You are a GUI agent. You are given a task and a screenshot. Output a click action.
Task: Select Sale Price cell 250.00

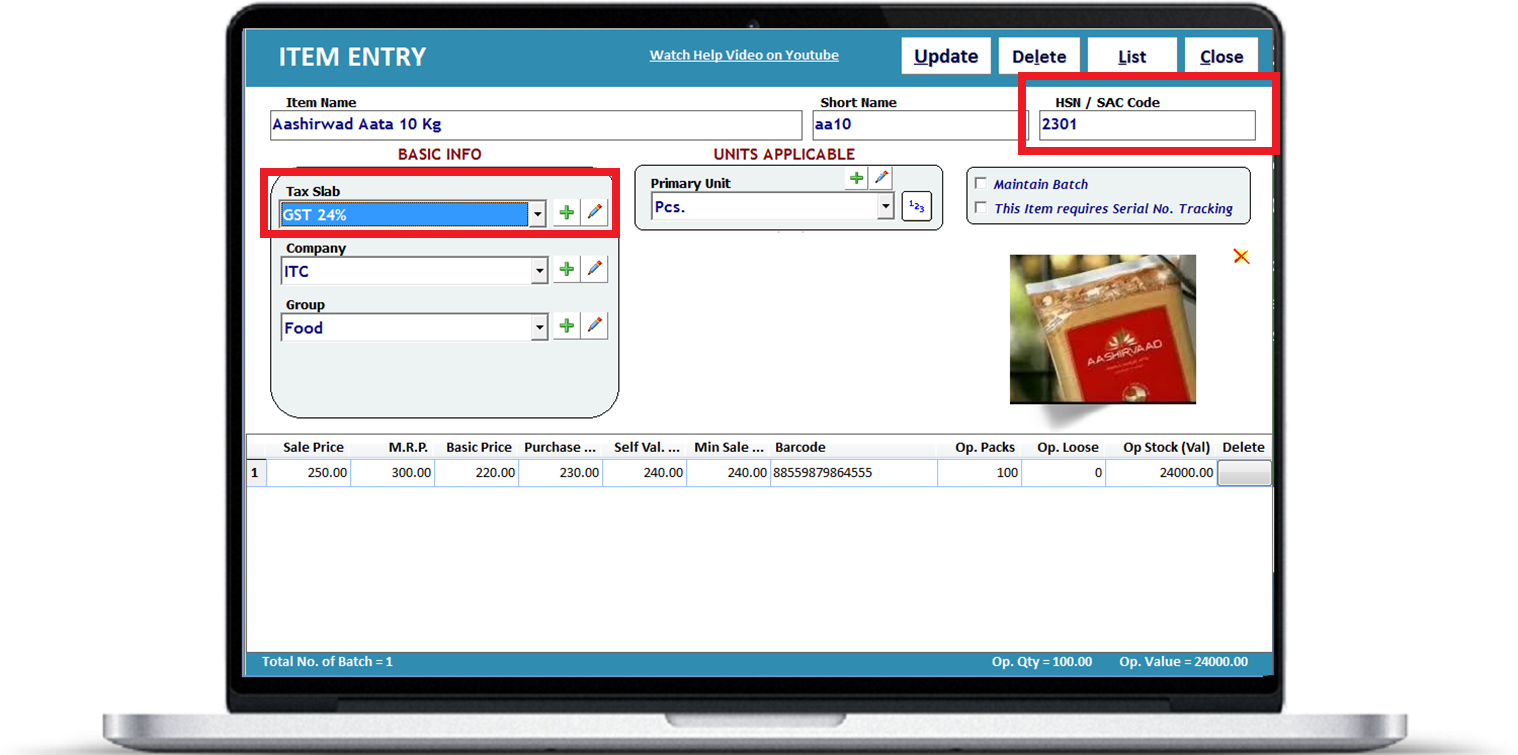point(308,473)
